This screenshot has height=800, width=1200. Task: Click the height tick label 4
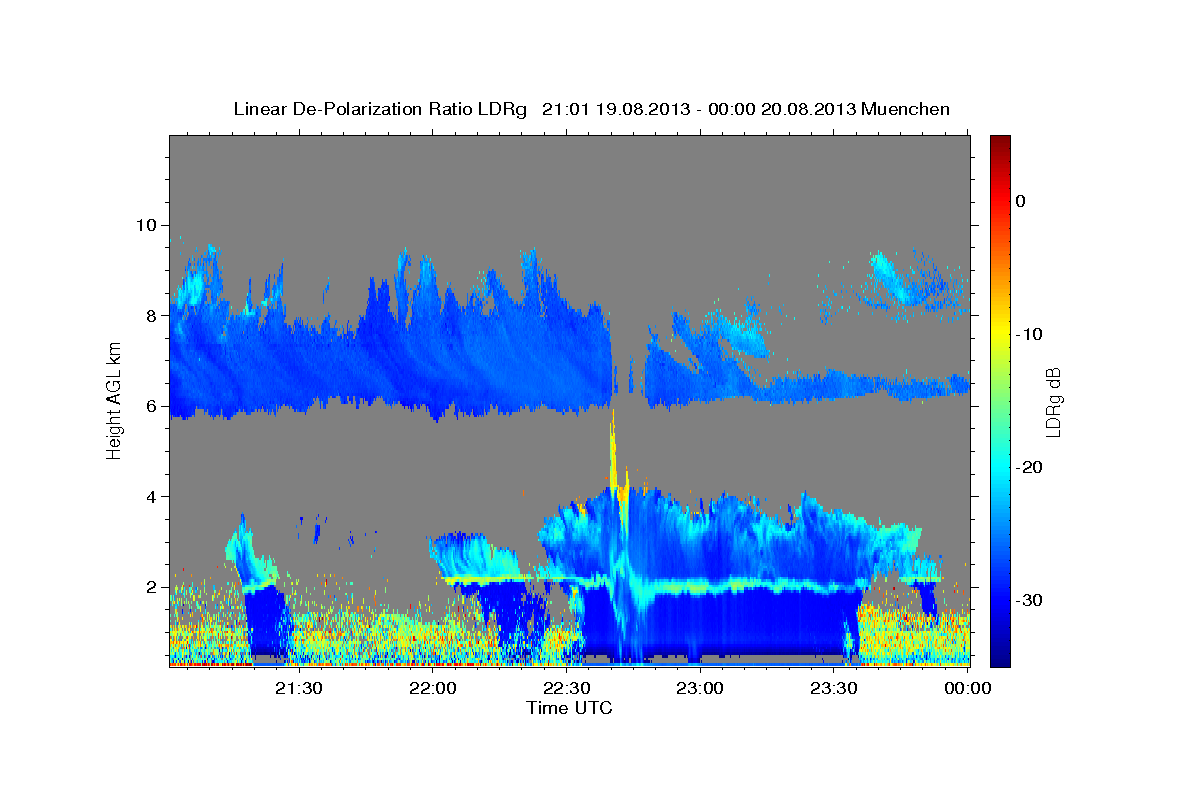[151, 496]
